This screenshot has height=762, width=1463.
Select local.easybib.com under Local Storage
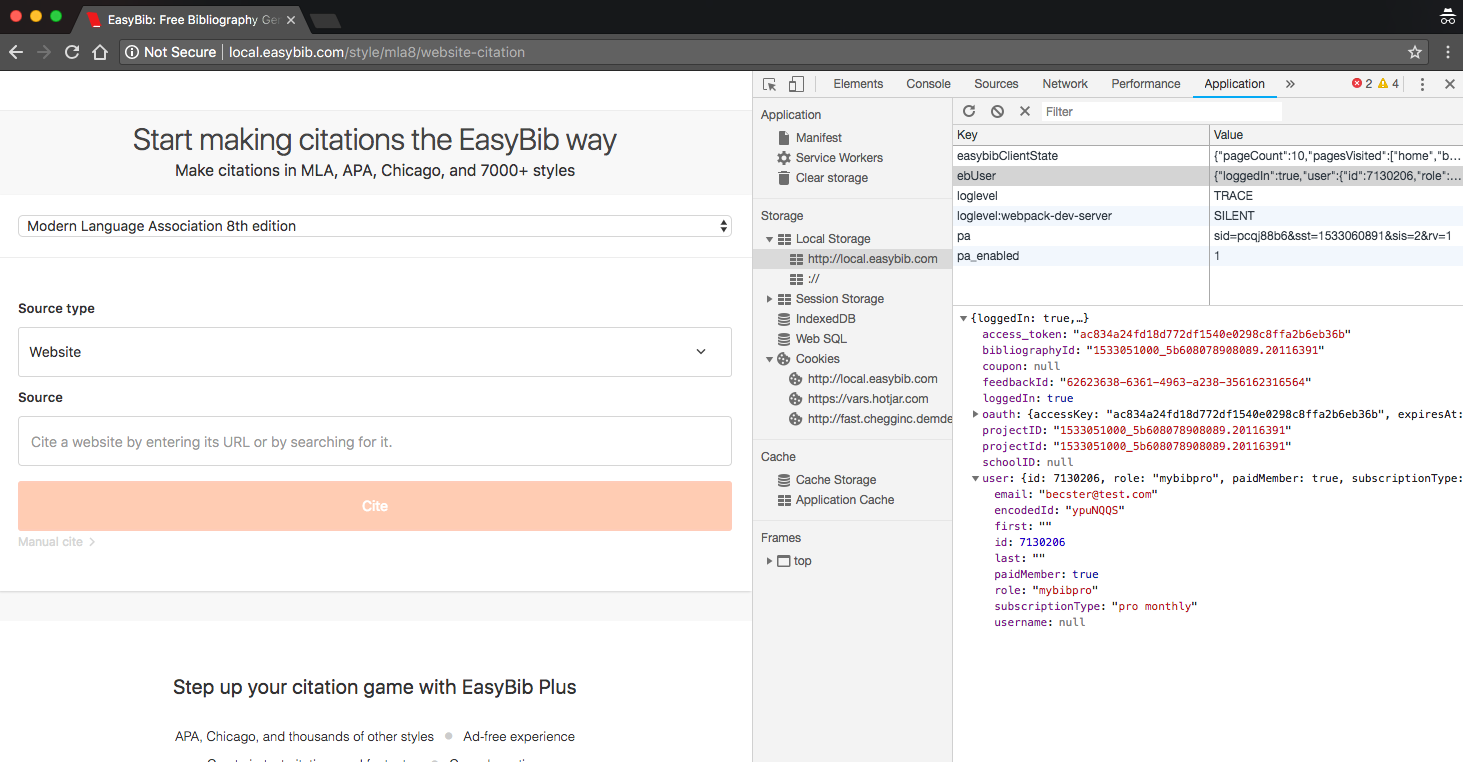872,259
